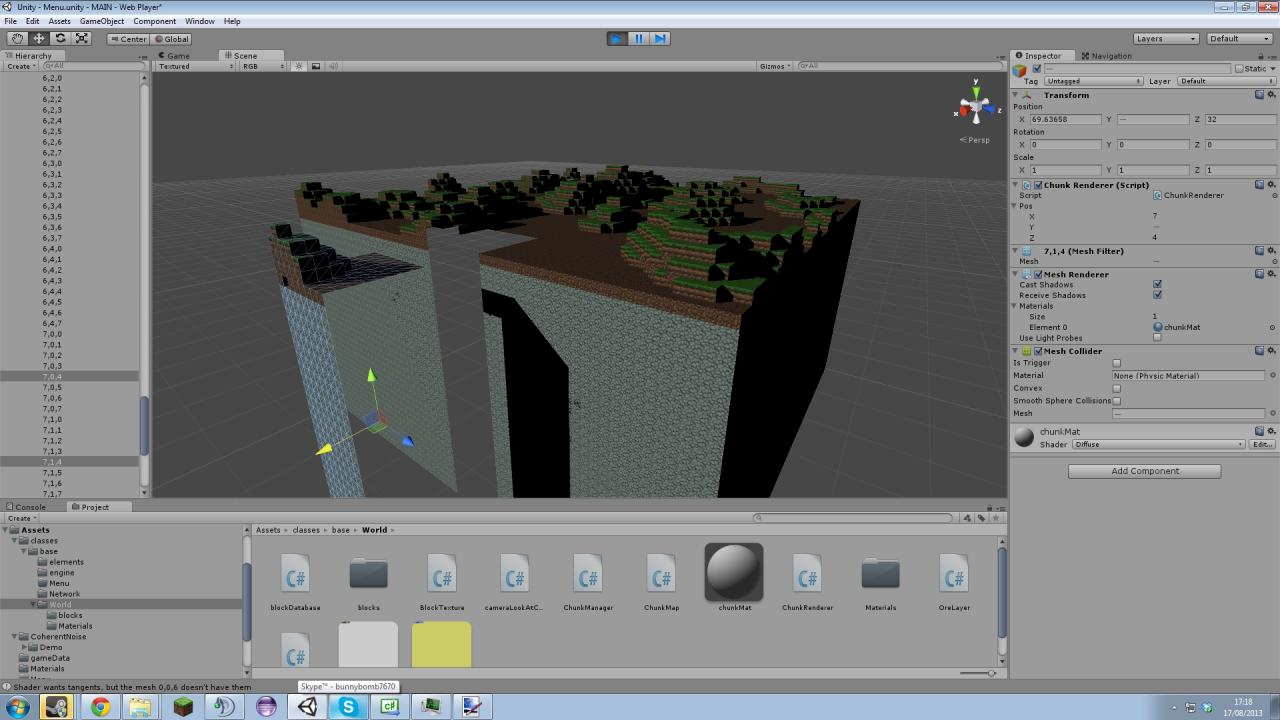Open the Layers dropdown

(x=1165, y=38)
